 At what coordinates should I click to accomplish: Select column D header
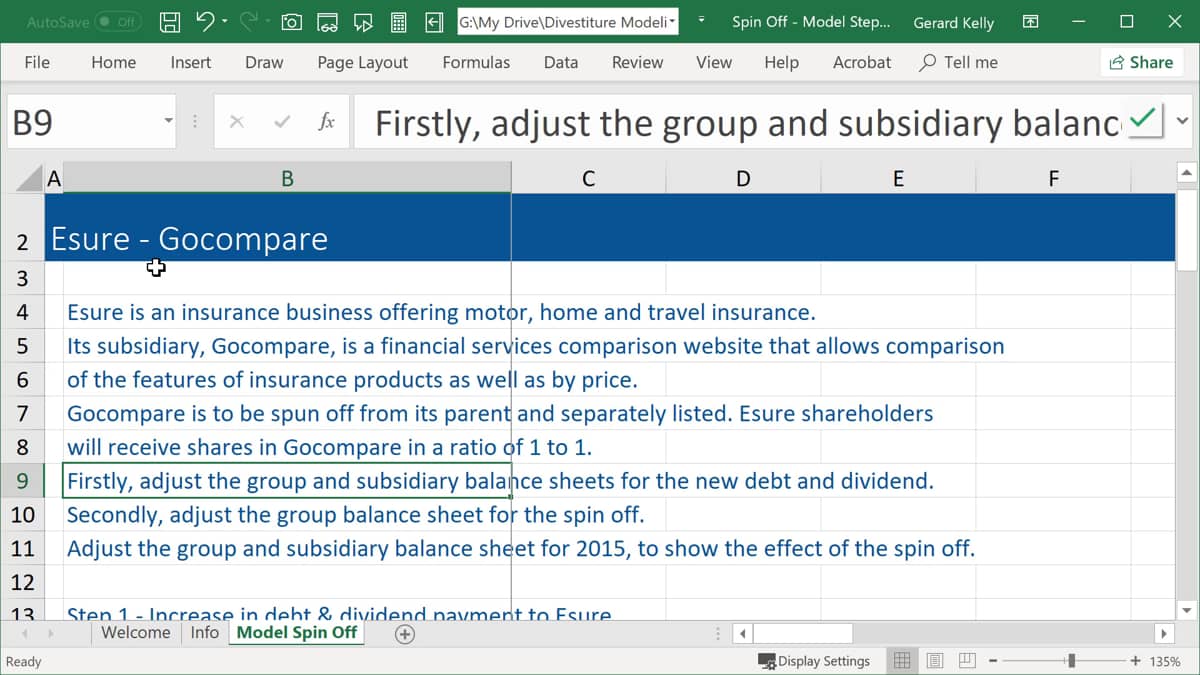point(743,179)
